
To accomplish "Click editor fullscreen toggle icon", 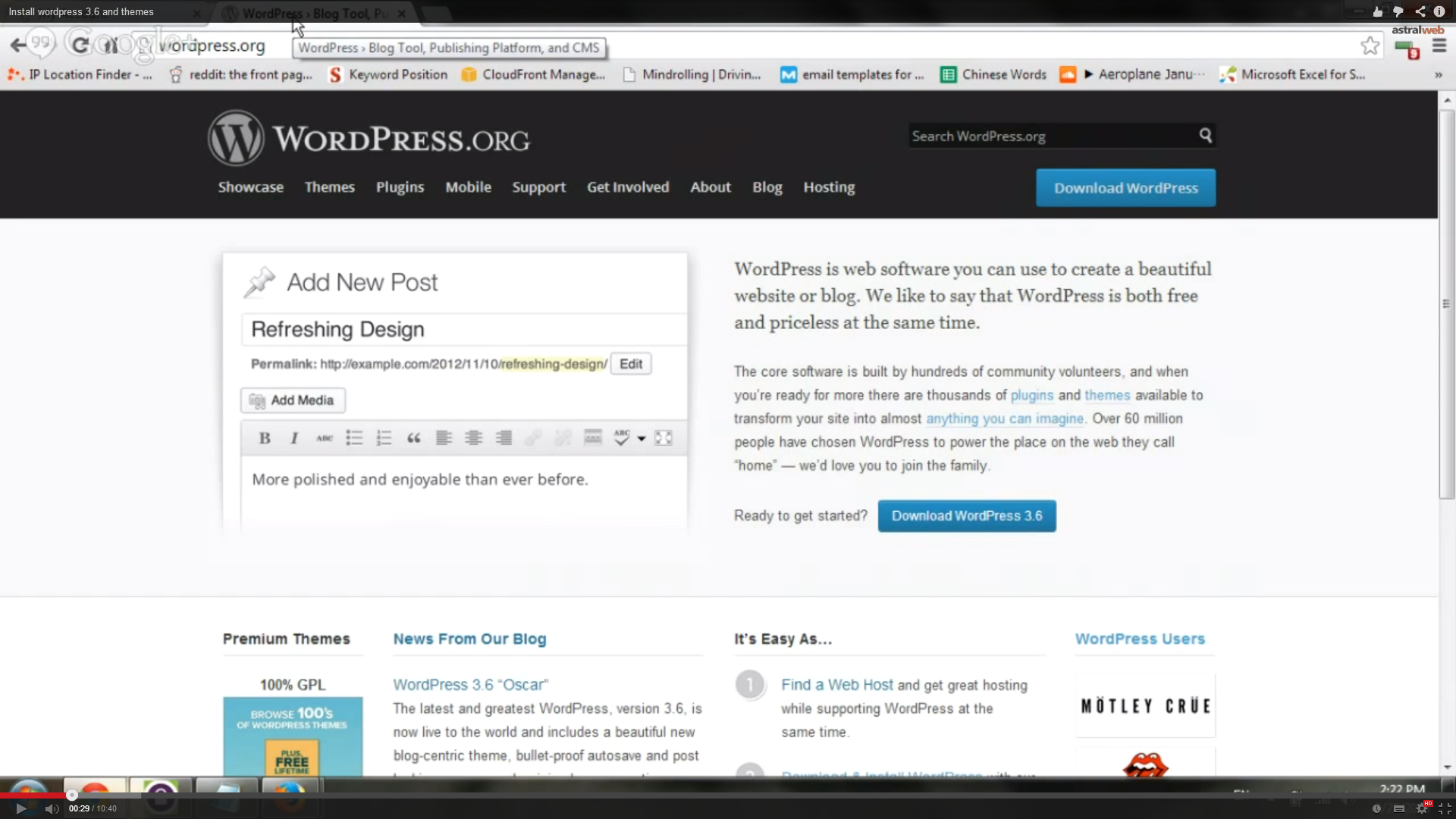I will (x=664, y=438).
